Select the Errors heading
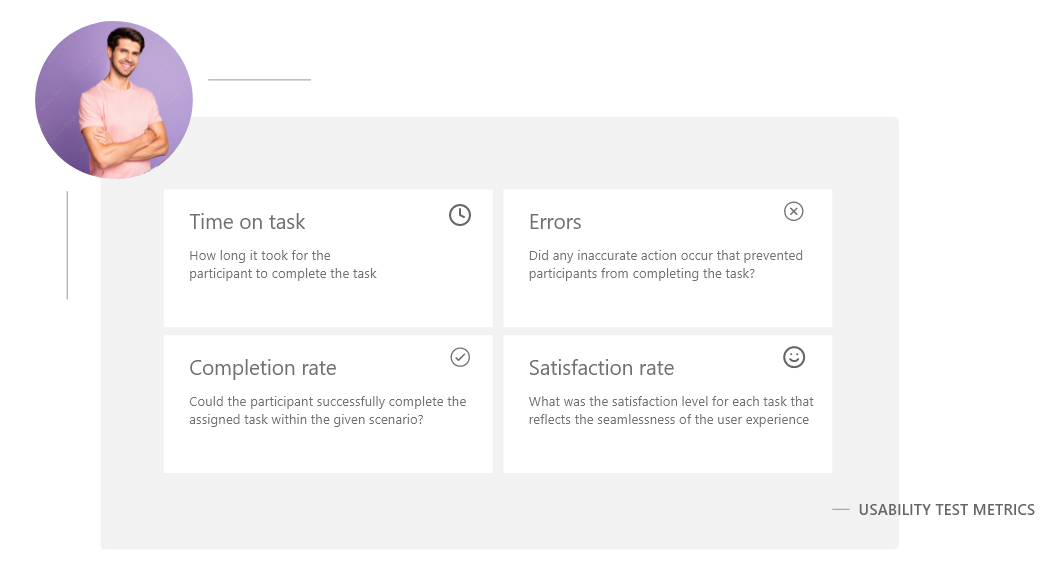This screenshot has height=582, width=1043. [555, 221]
